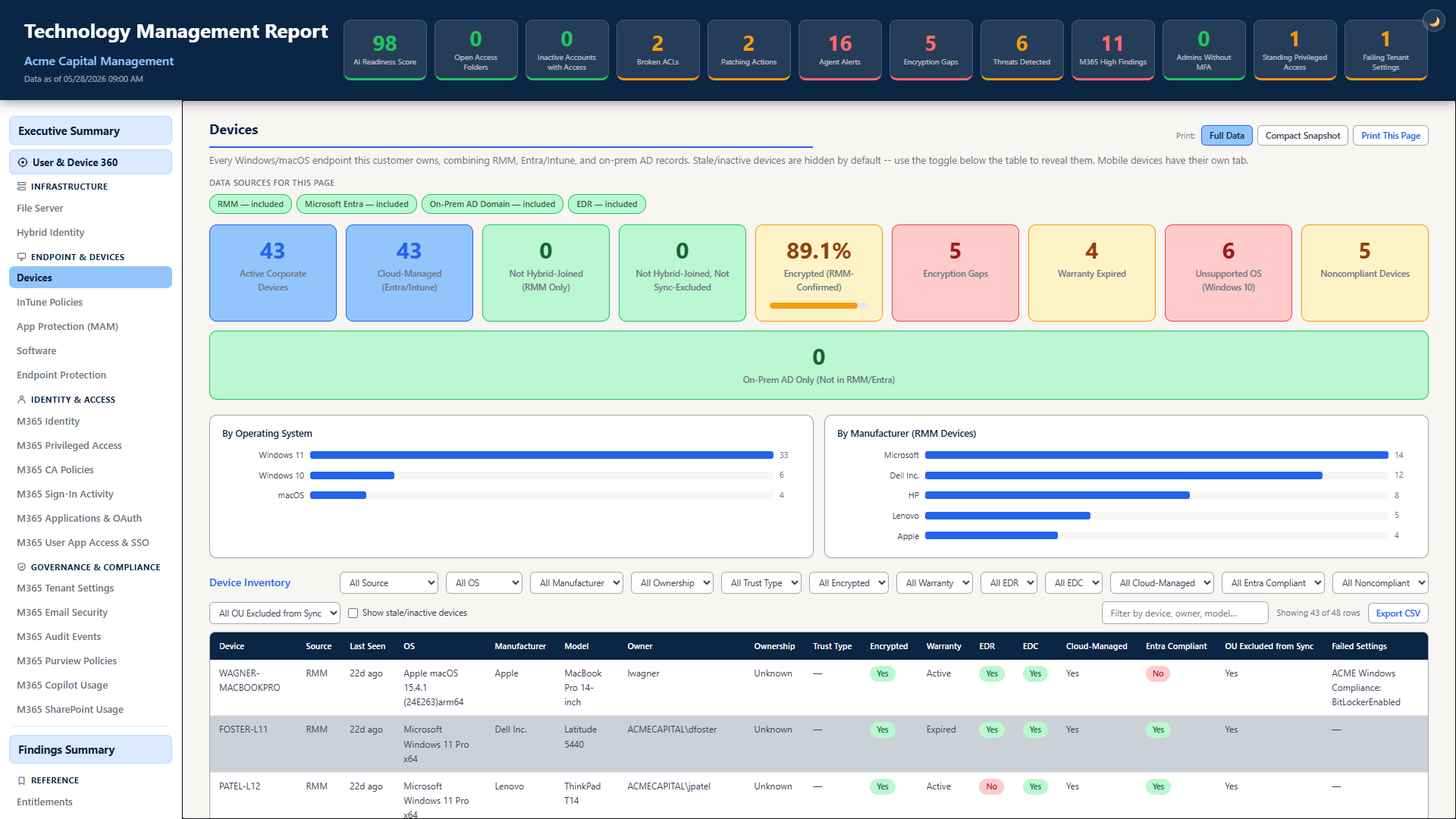Toggle dark mode moon icon
Image resolution: width=1456 pixels, height=819 pixels.
tap(1434, 21)
